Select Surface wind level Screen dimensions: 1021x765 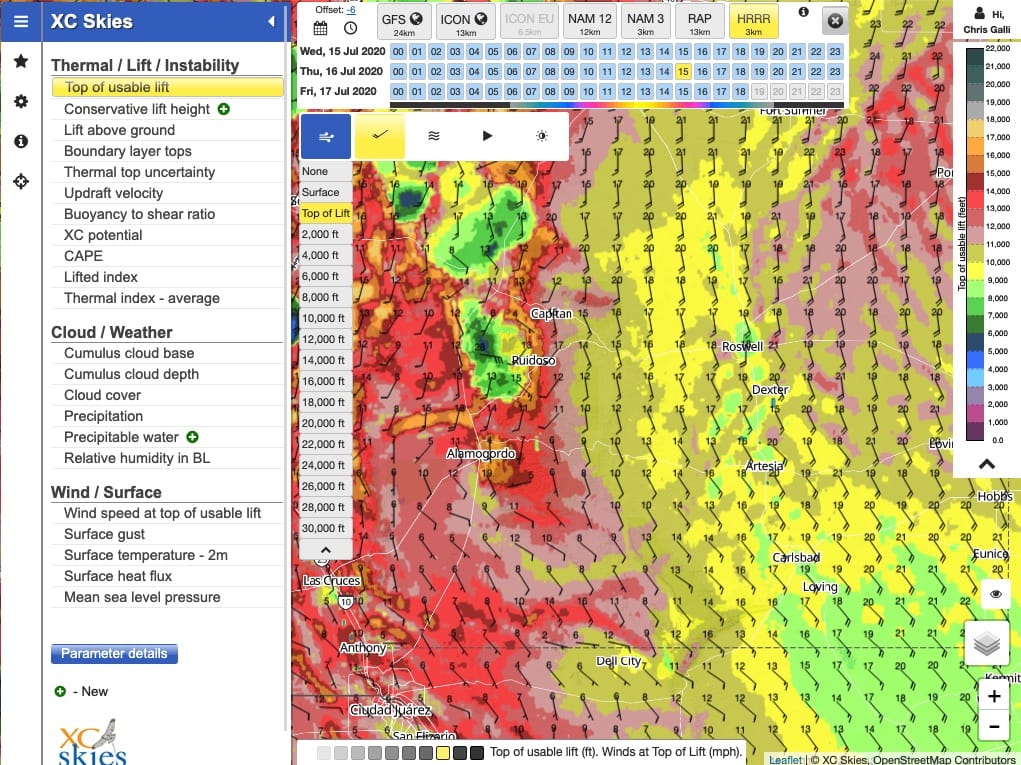coord(326,192)
